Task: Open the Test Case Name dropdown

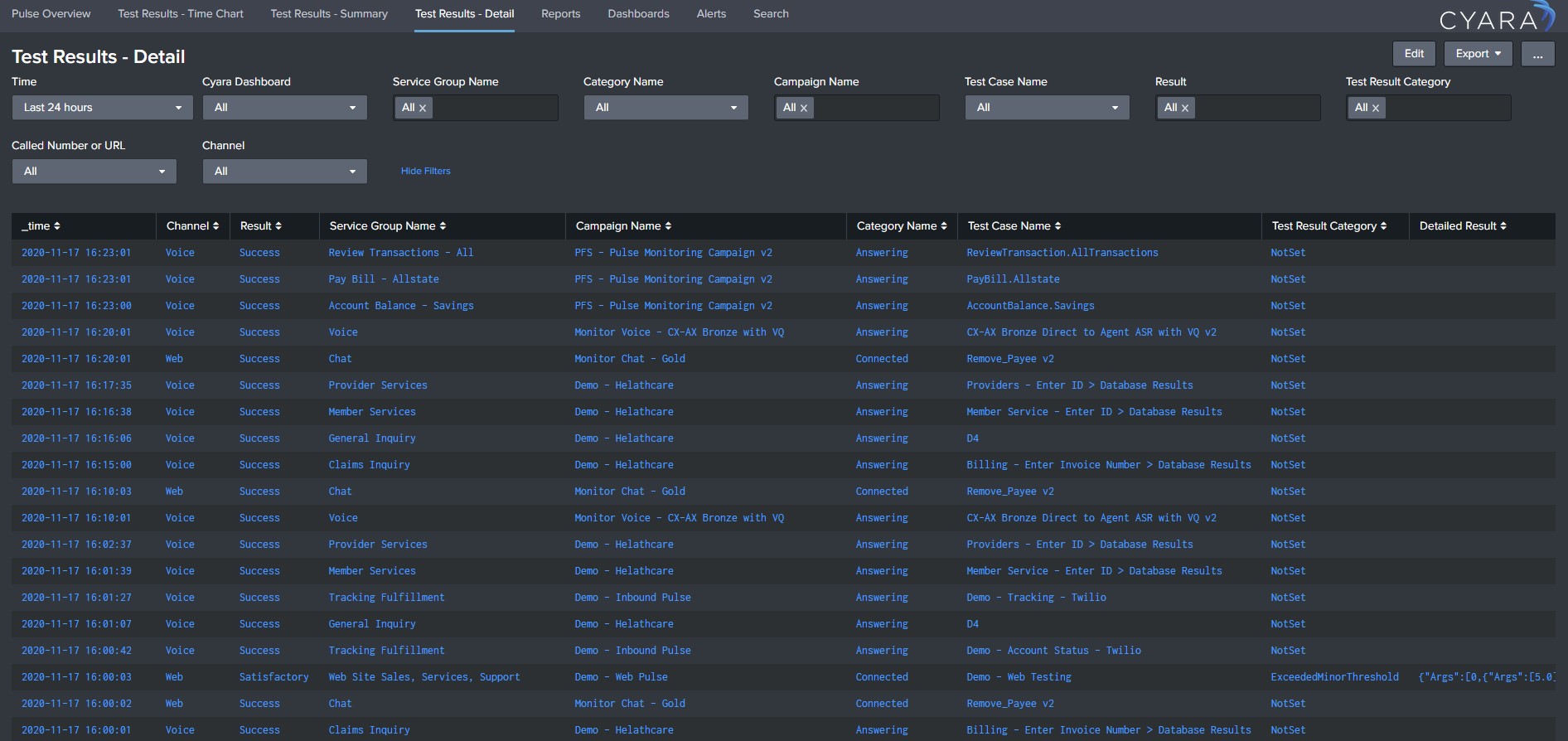Action: pyautogui.click(x=1047, y=108)
